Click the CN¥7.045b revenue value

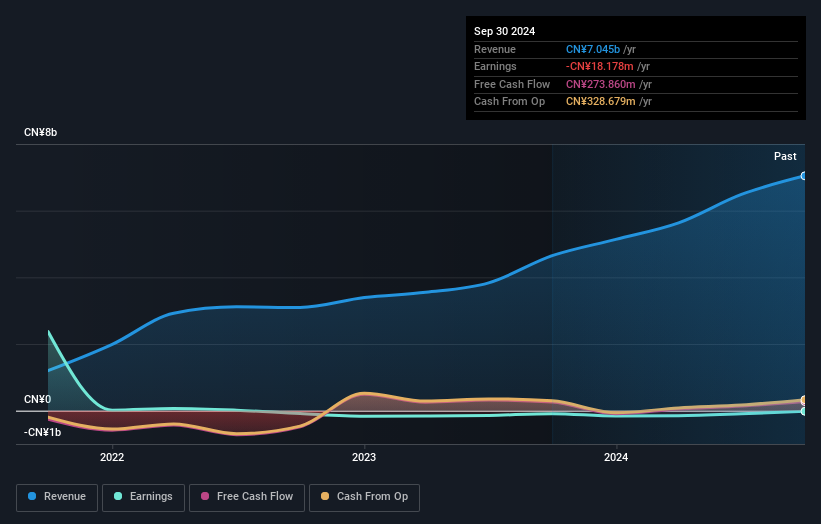pyautogui.click(x=593, y=49)
